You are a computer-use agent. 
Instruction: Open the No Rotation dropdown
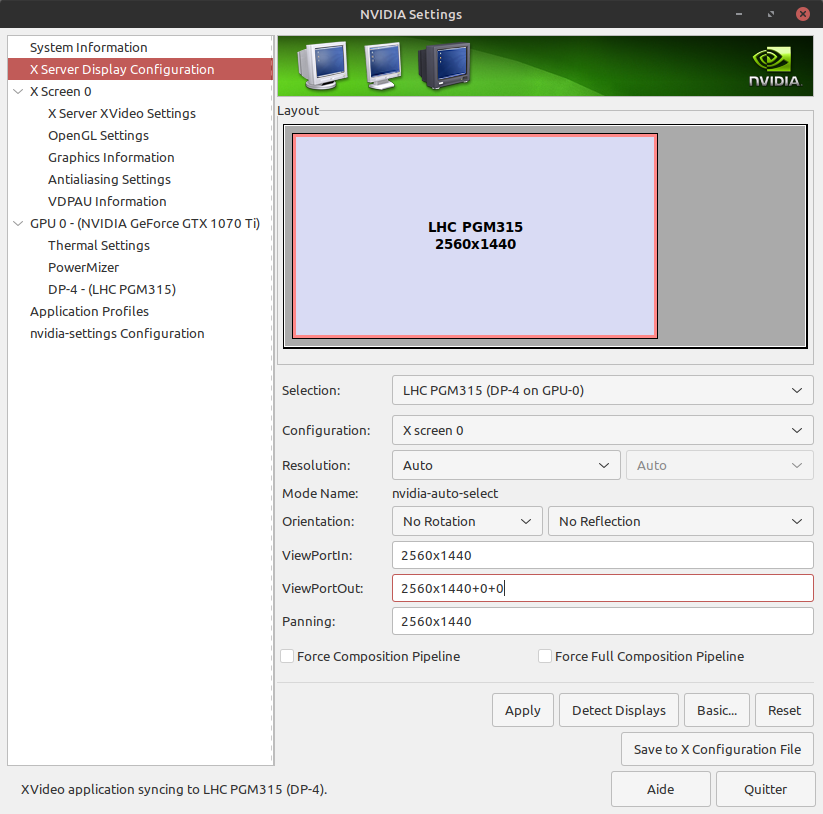467,522
